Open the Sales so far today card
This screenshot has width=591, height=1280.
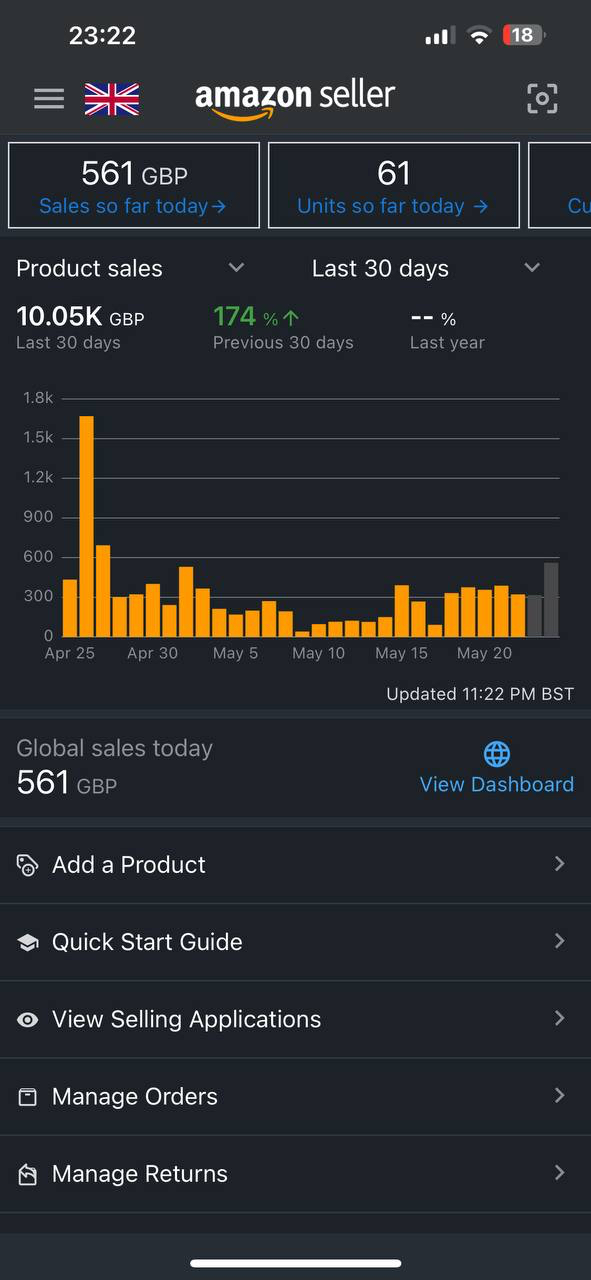(134, 185)
